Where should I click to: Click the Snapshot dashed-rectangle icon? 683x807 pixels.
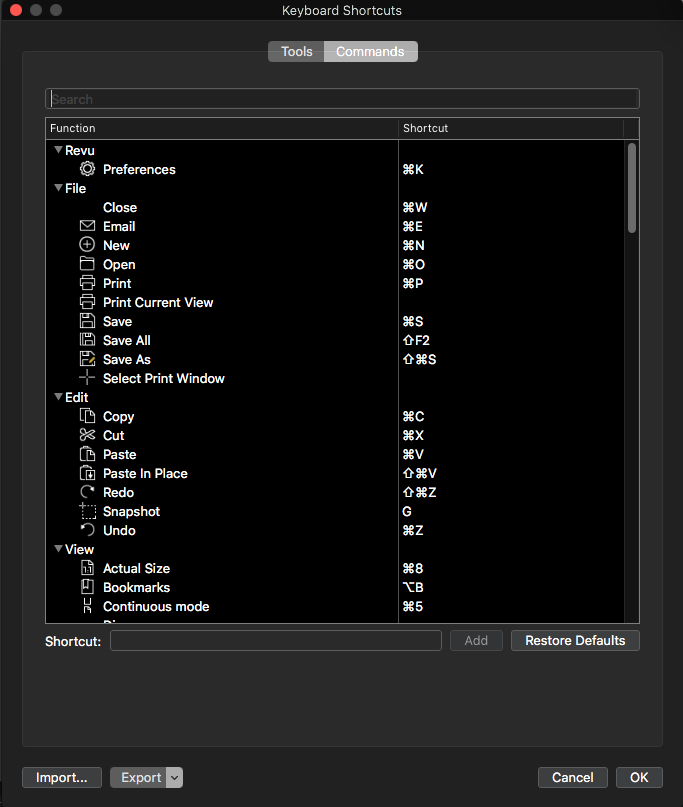(87, 511)
